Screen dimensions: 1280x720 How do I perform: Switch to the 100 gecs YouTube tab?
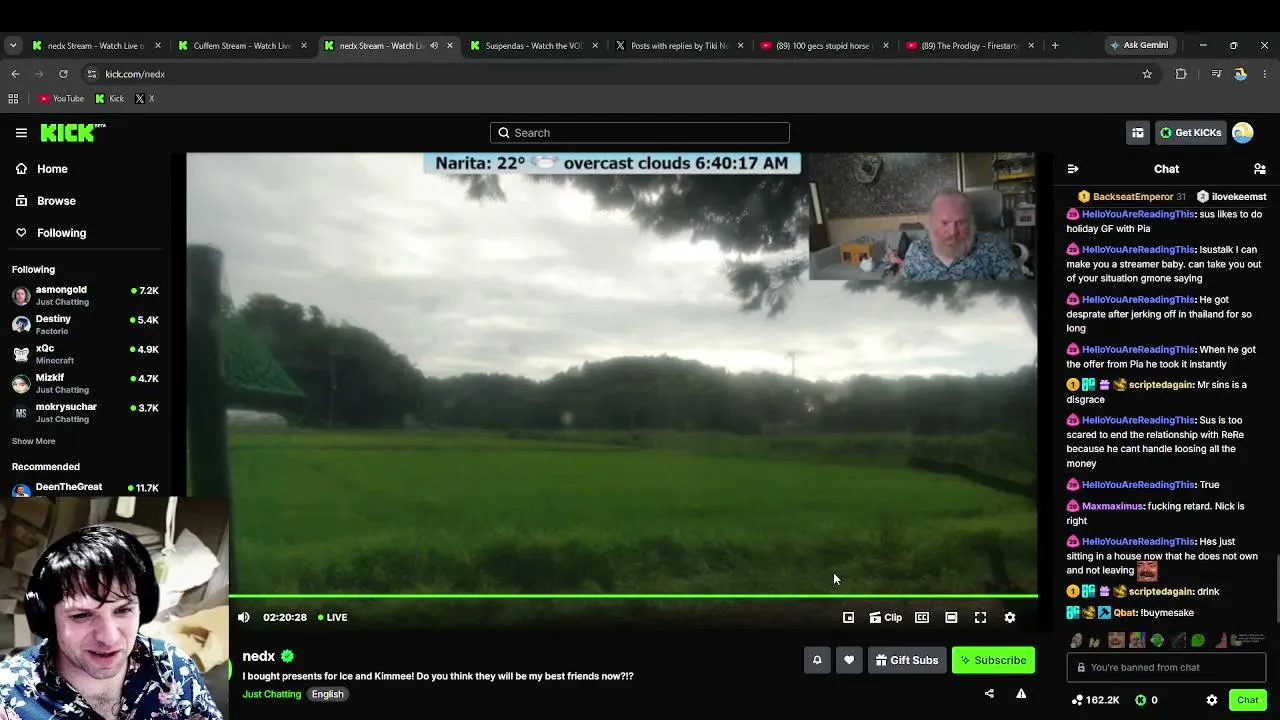[x=825, y=45]
